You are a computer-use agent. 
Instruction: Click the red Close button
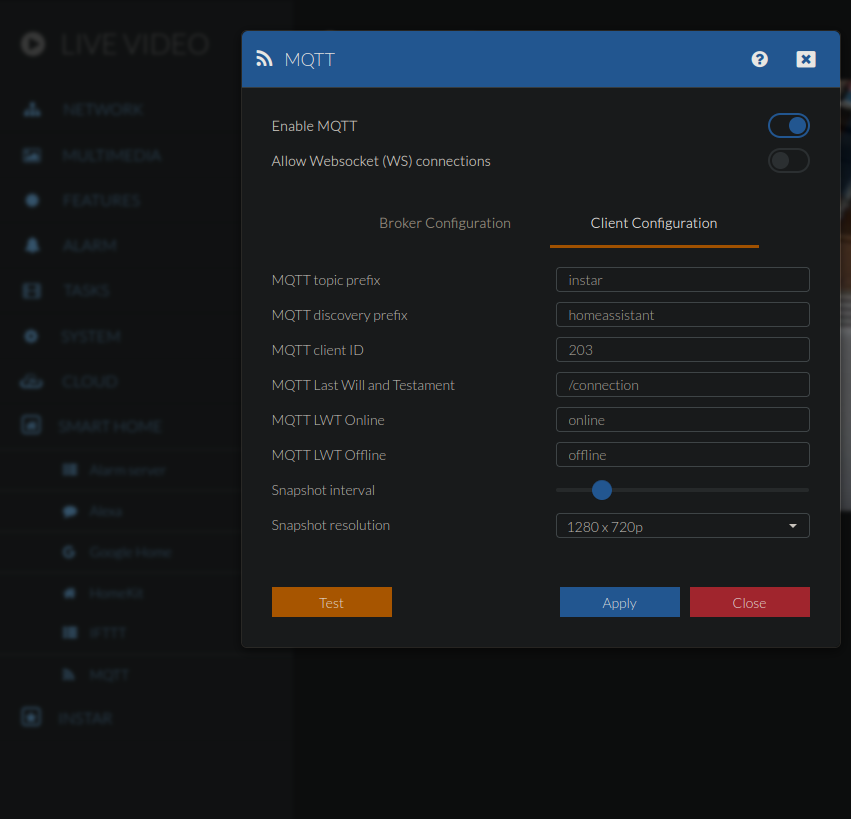(x=749, y=602)
